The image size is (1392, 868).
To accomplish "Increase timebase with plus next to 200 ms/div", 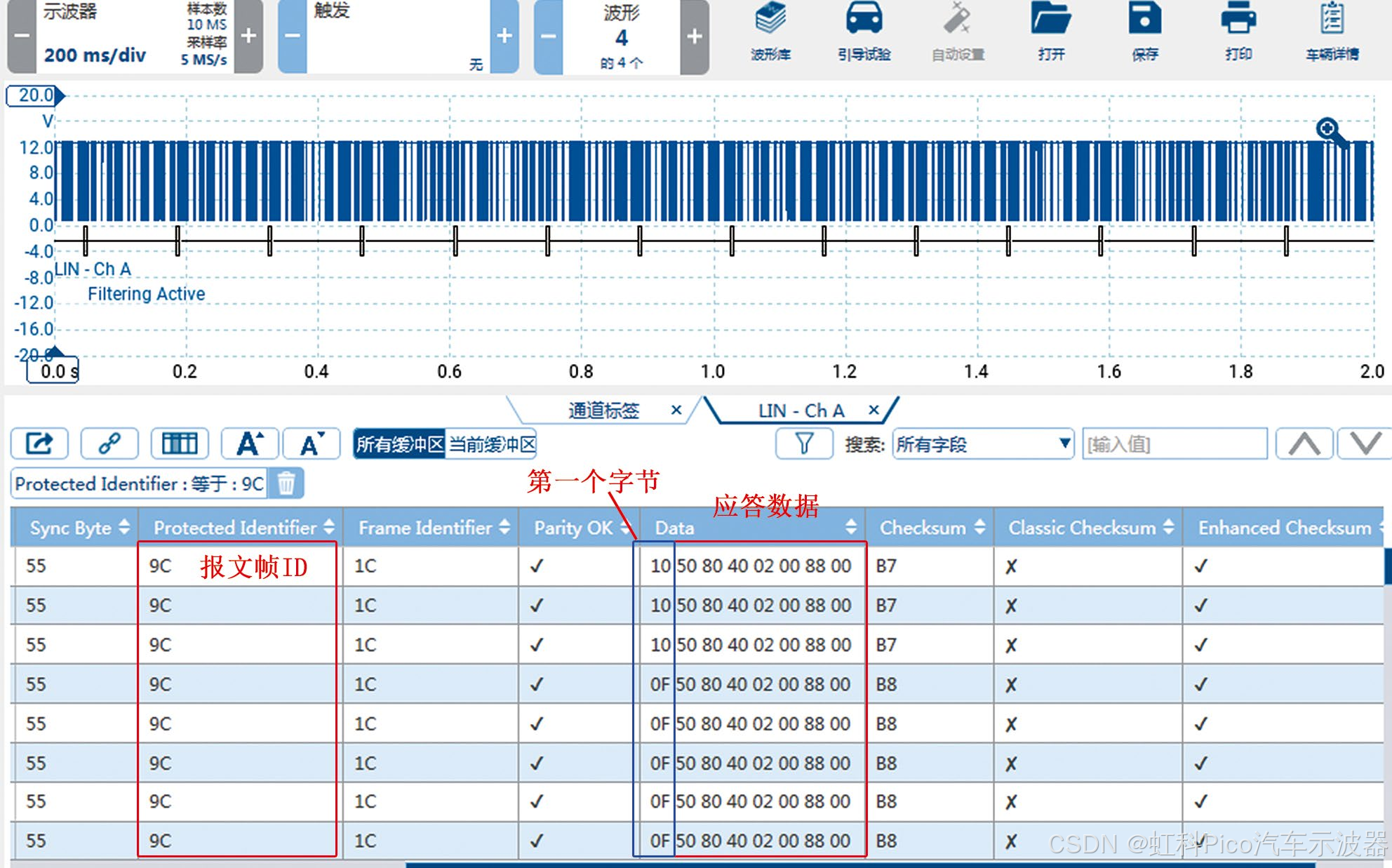I will tap(248, 36).
